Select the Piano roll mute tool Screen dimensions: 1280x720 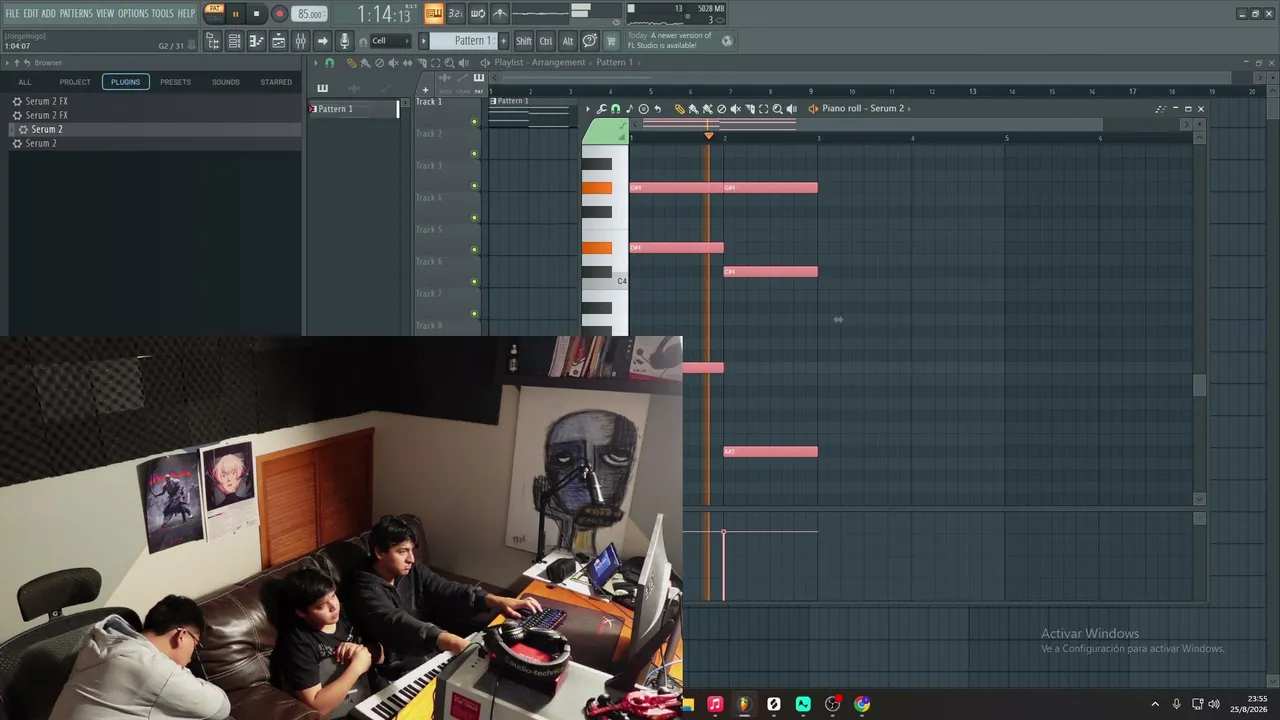[735, 109]
